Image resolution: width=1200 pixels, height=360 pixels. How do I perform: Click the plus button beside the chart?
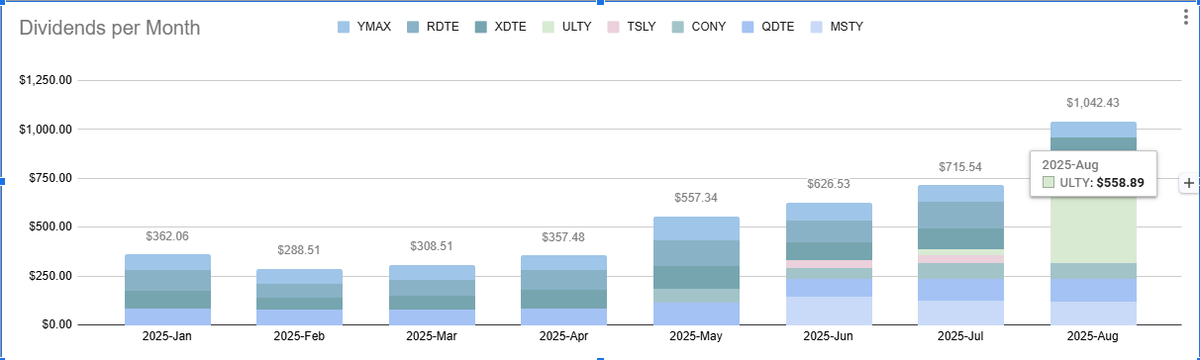coord(1189,183)
